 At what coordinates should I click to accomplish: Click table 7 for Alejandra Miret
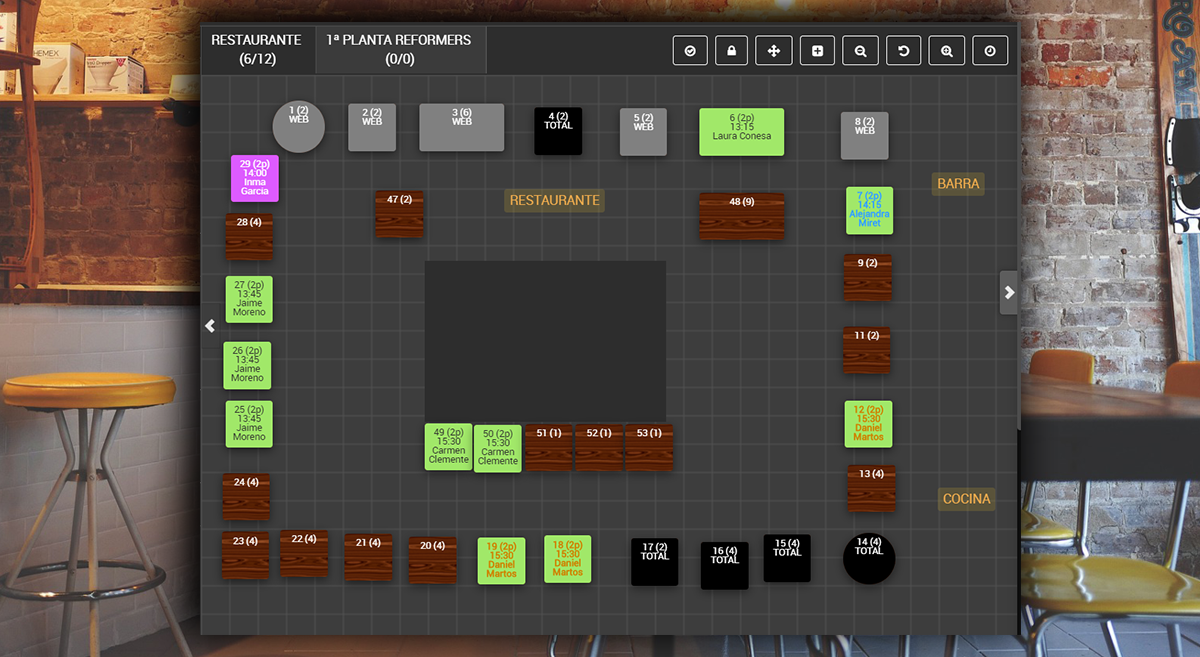point(869,210)
